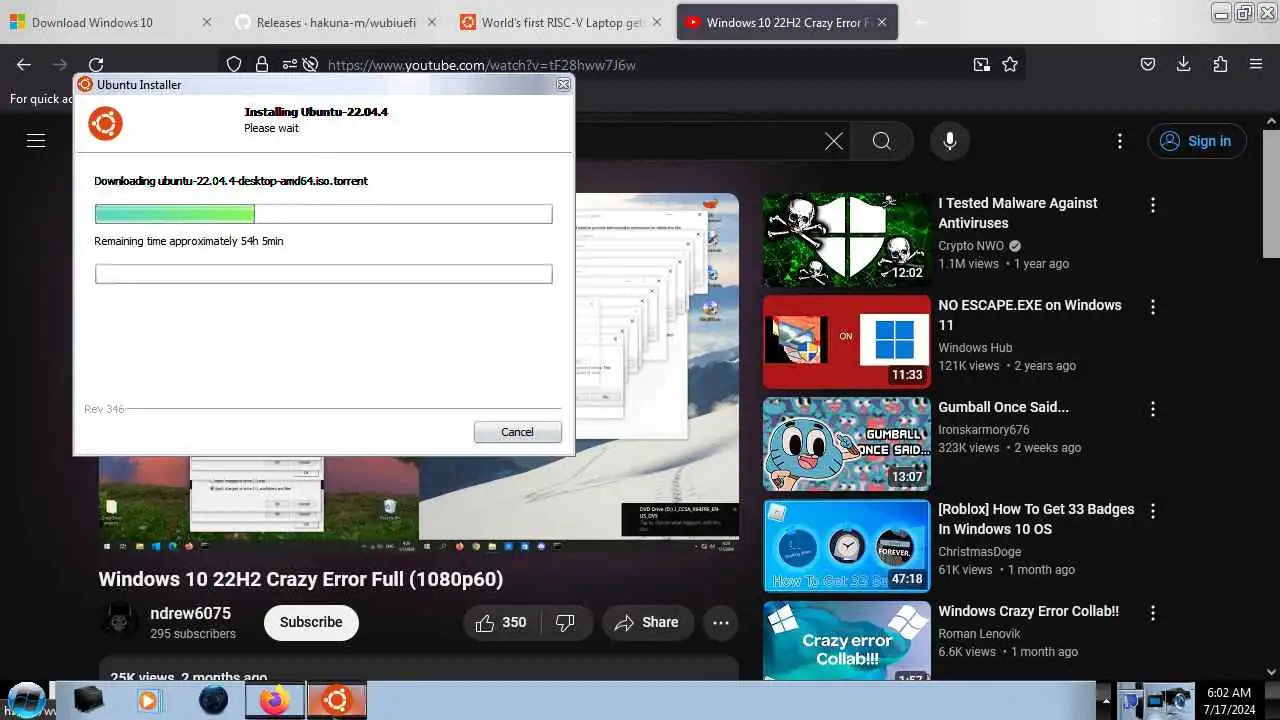The width and height of the screenshot is (1280, 720).
Task: Subscribe to ndrew6075 channel
Action: pyautogui.click(x=311, y=622)
